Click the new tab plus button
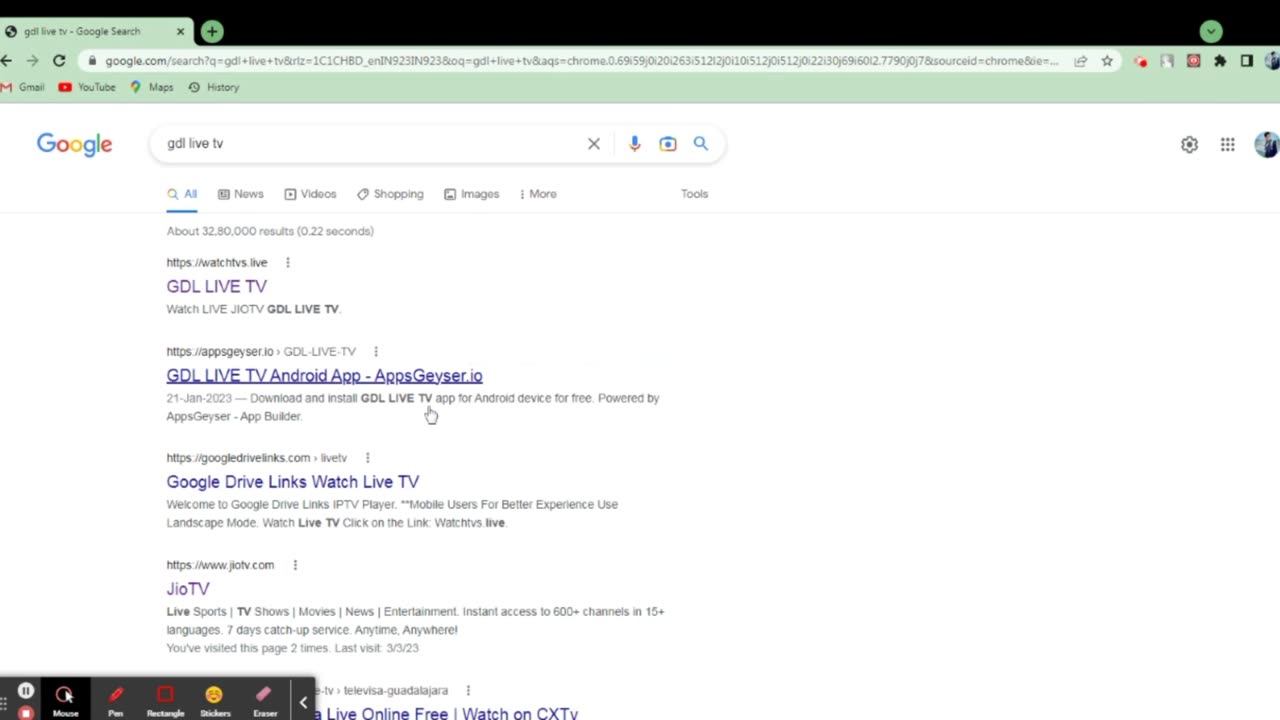The width and height of the screenshot is (1280, 720). click(212, 32)
